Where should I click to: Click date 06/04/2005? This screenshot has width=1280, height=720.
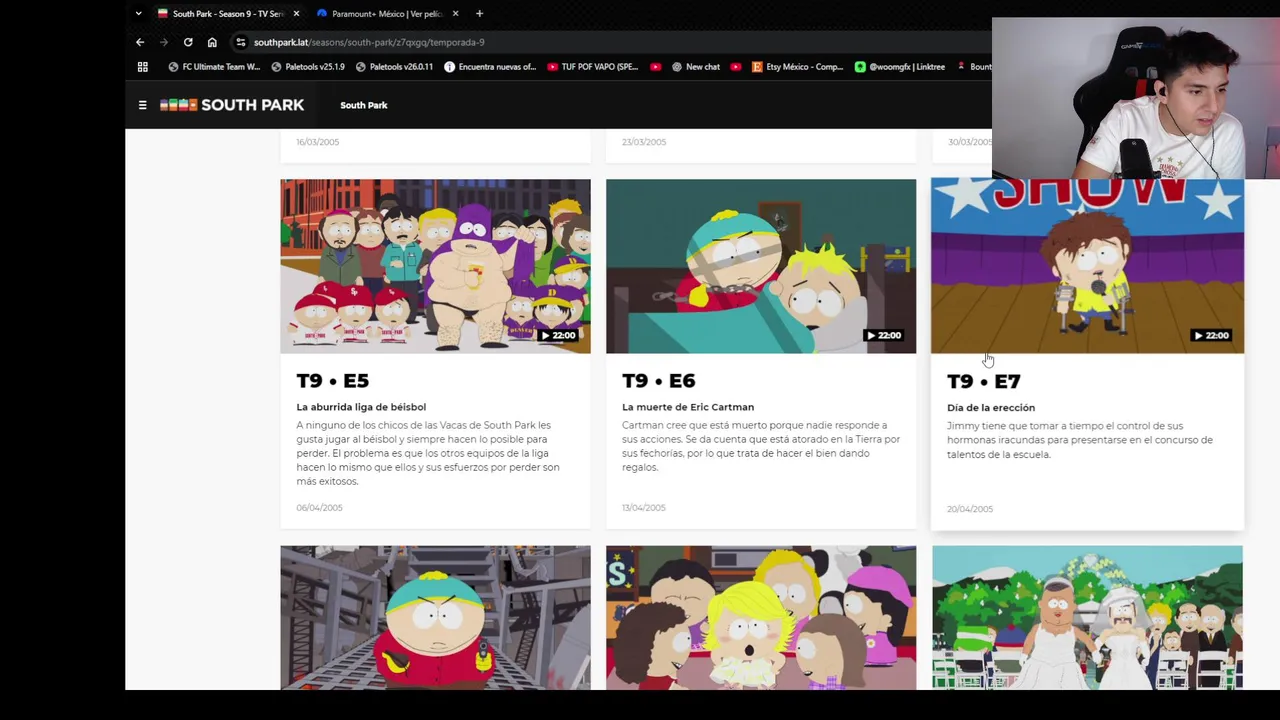click(x=319, y=508)
